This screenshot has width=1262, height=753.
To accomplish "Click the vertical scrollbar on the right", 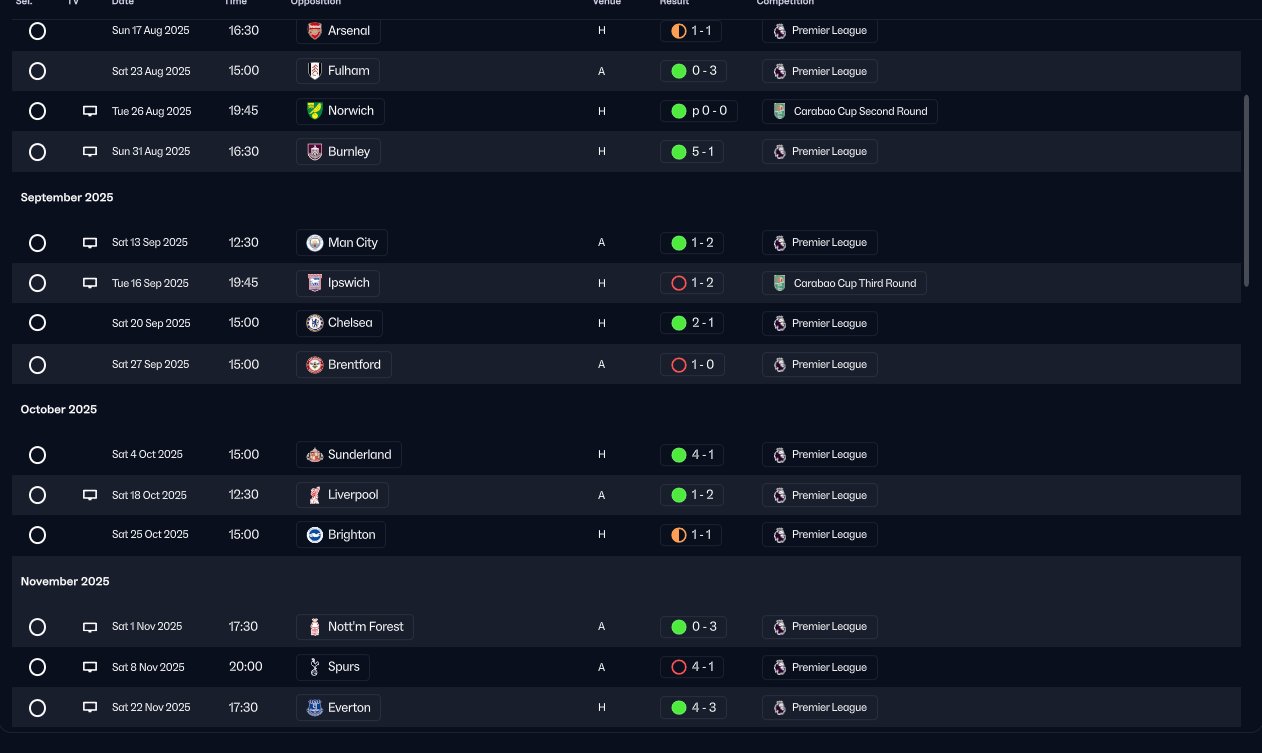I will 1246,190.
